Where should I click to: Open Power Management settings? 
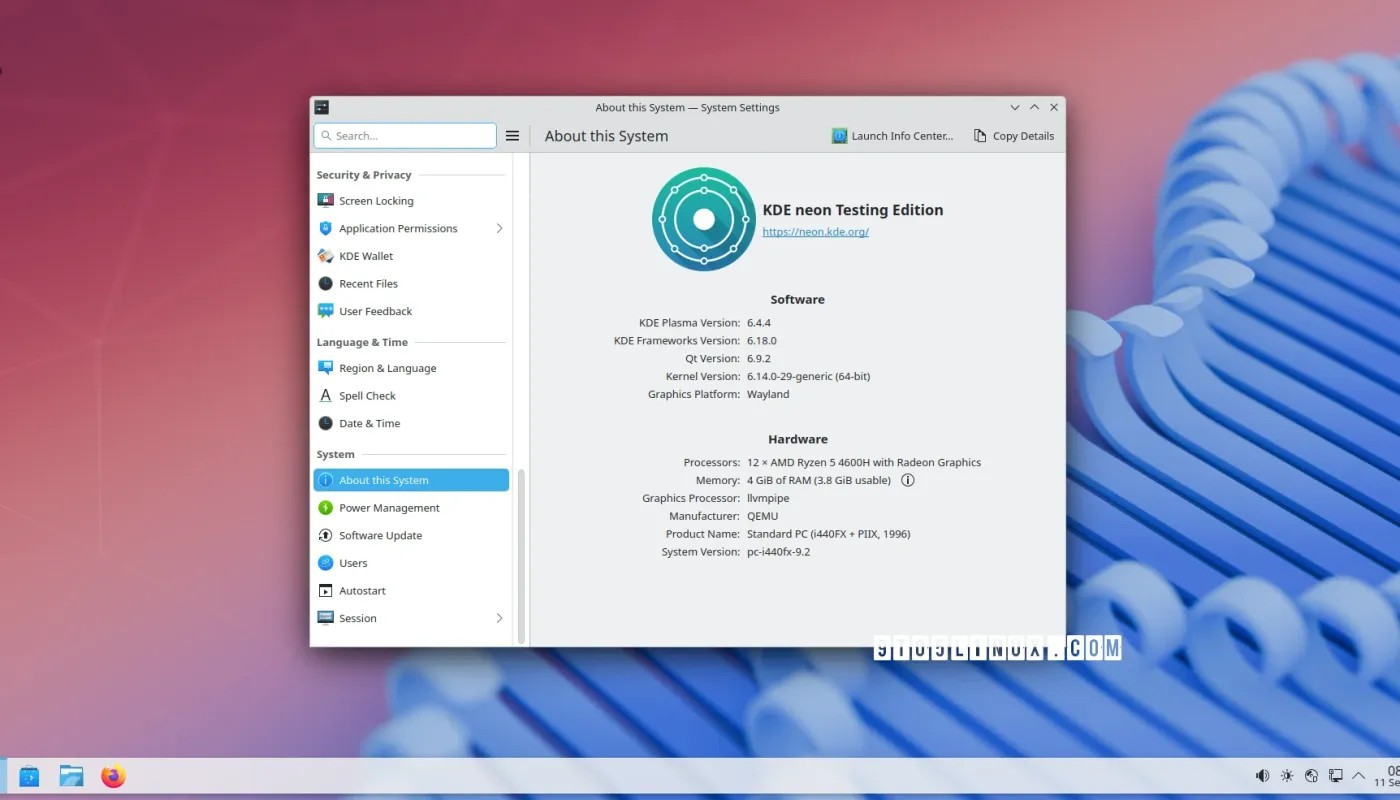point(389,507)
